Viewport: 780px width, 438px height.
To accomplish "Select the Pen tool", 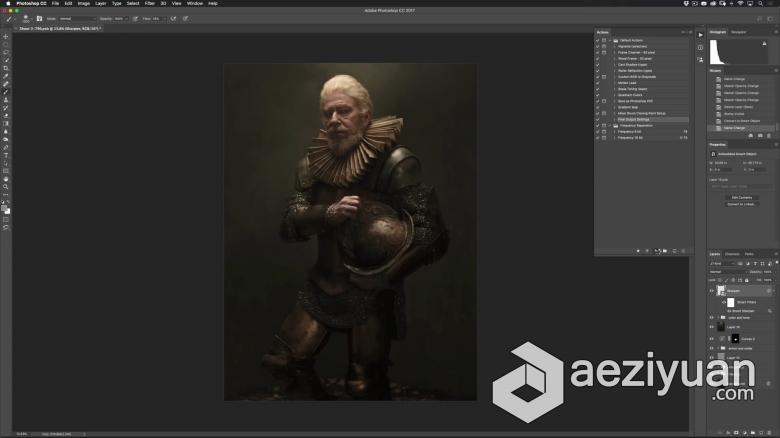I will [x=5, y=148].
